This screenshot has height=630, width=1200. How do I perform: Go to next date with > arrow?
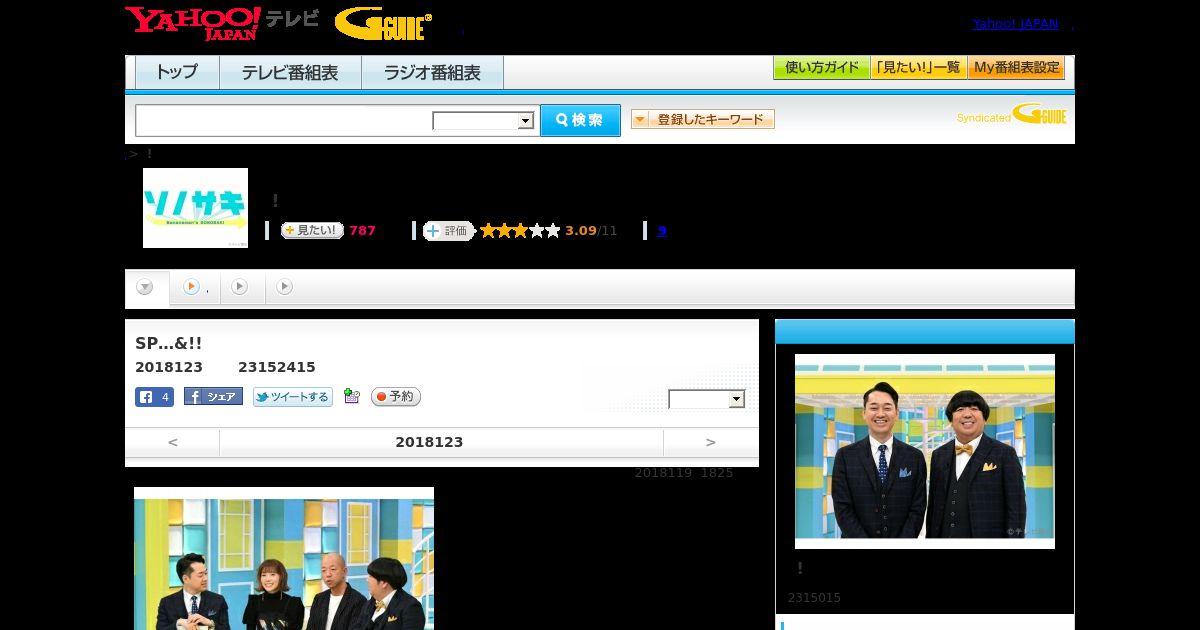(x=710, y=442)
